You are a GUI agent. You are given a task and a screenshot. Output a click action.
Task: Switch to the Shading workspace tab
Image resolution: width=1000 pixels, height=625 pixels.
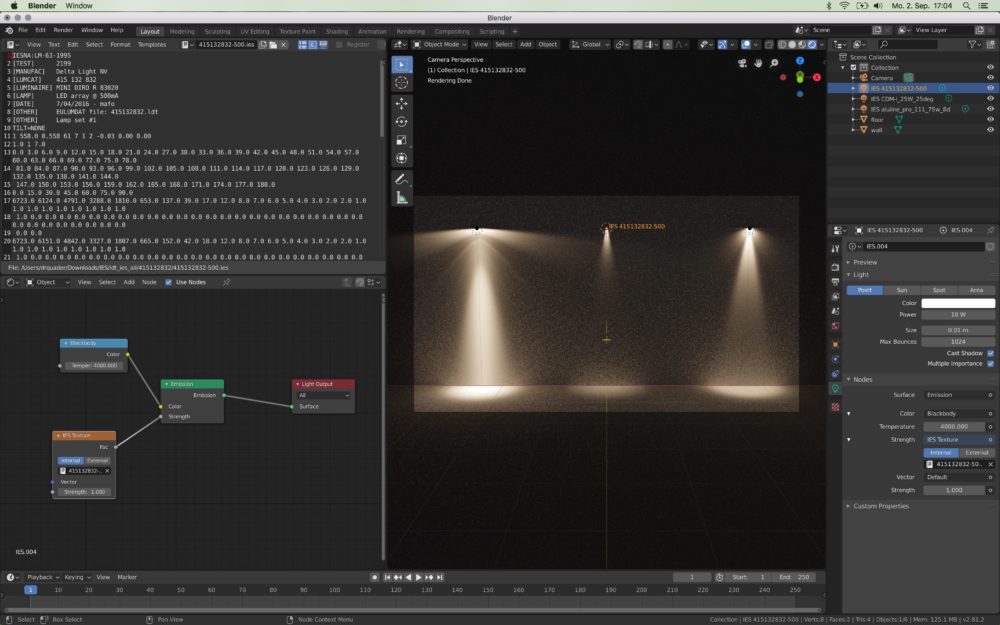click(337, 31)
